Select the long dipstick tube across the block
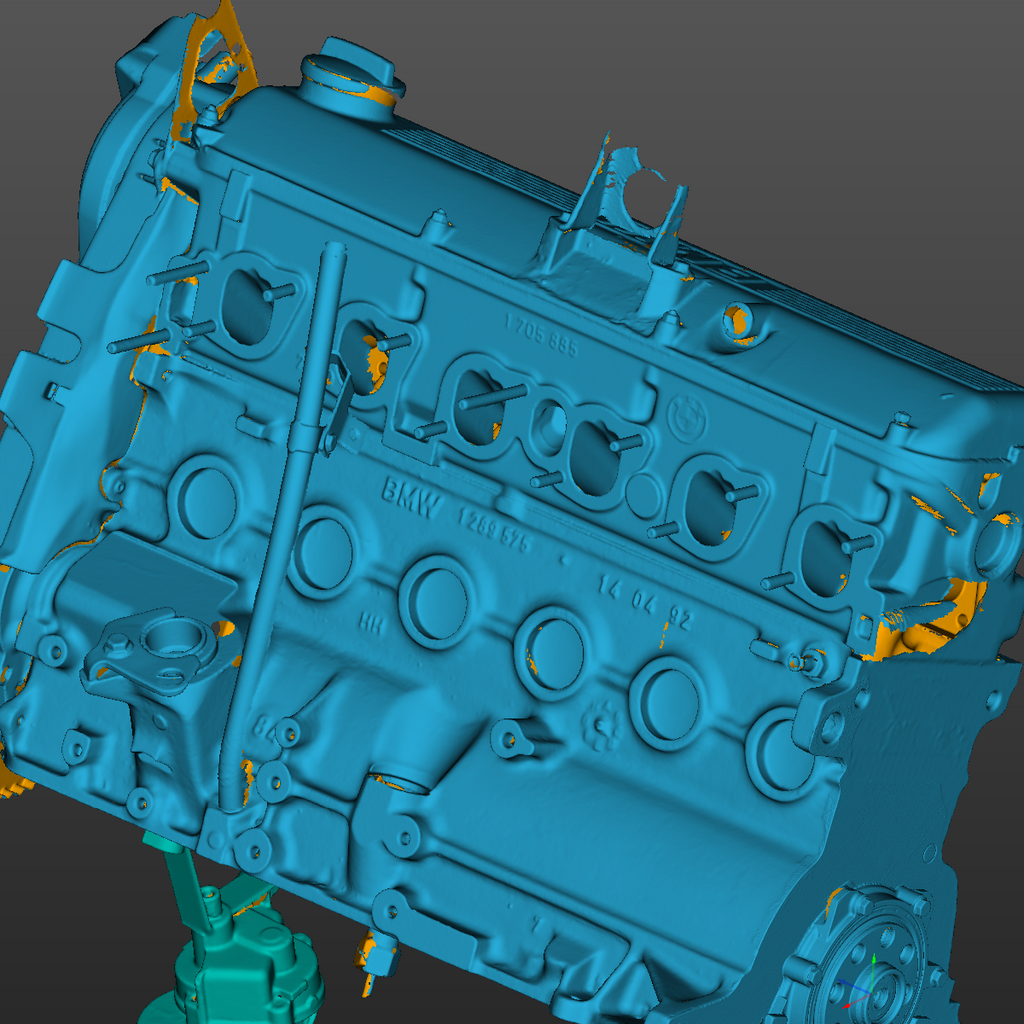The height and width of the screenshot is (1024, 1024). coord(283,526)
